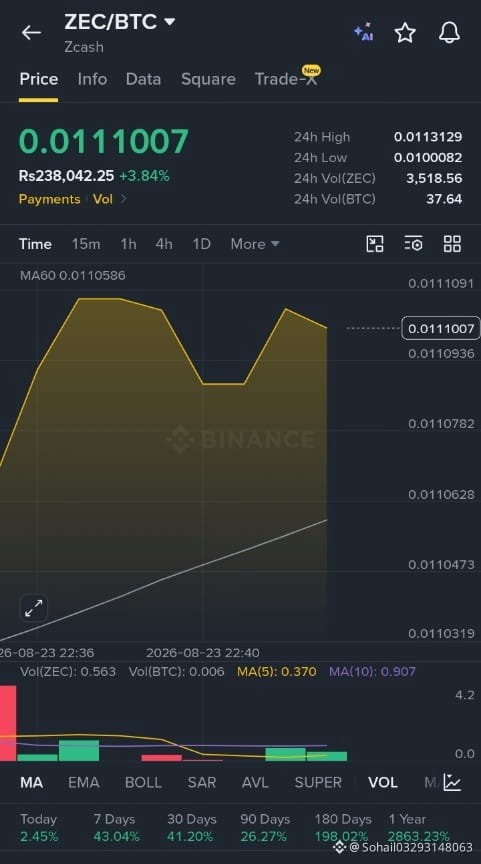
Task: Select the 15m interval
Action: (x=86, y=244)
